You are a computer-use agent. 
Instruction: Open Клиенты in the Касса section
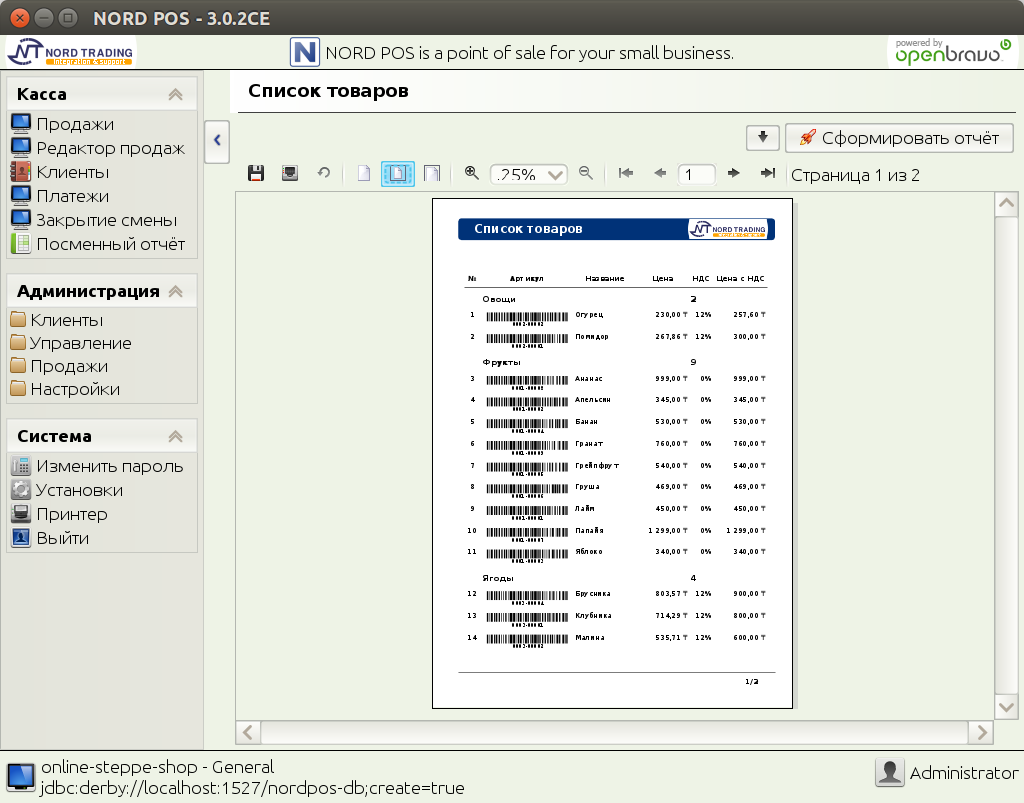coord(72,172)
